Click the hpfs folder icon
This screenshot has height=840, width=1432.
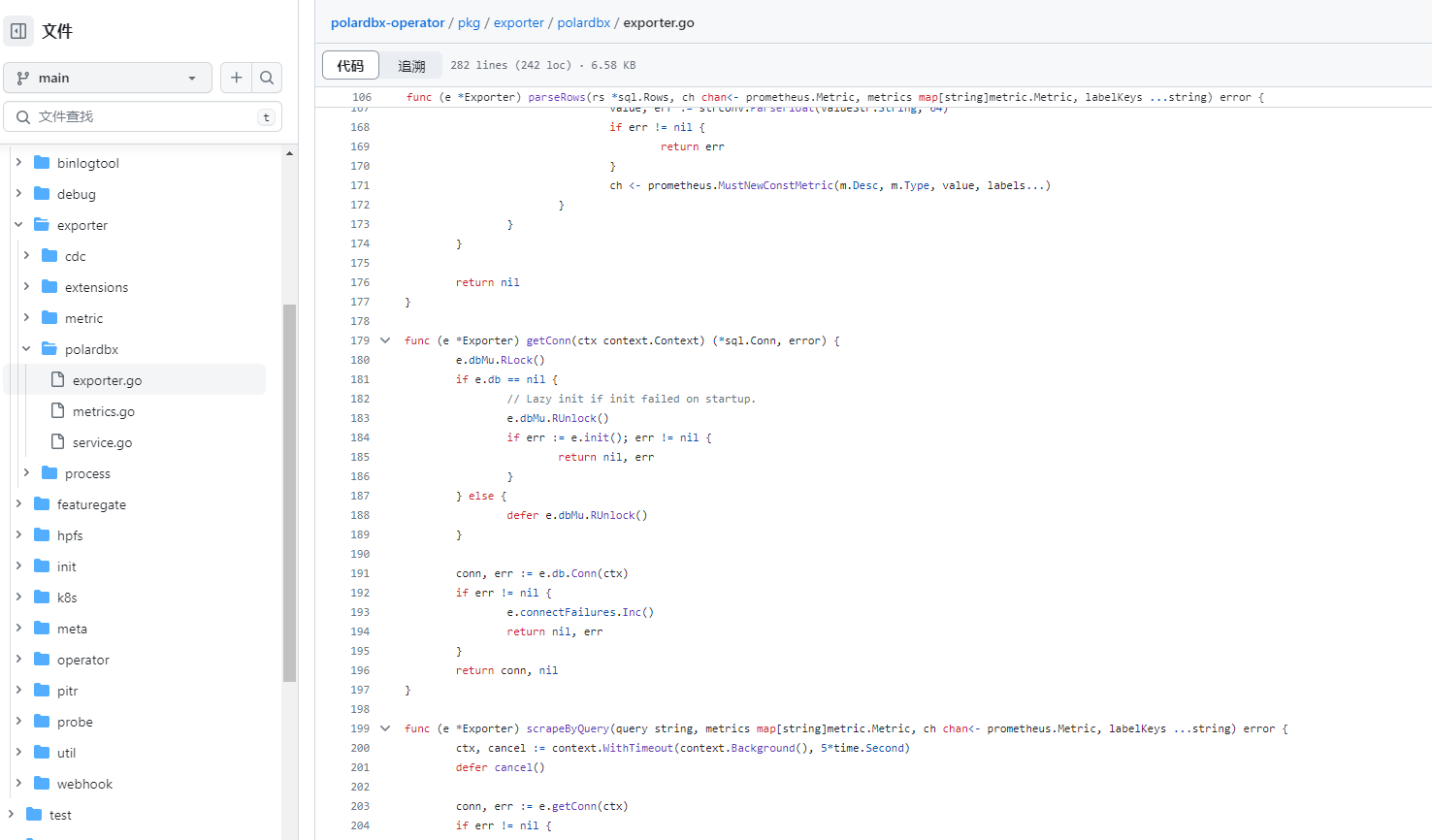(x=42, y=535)
